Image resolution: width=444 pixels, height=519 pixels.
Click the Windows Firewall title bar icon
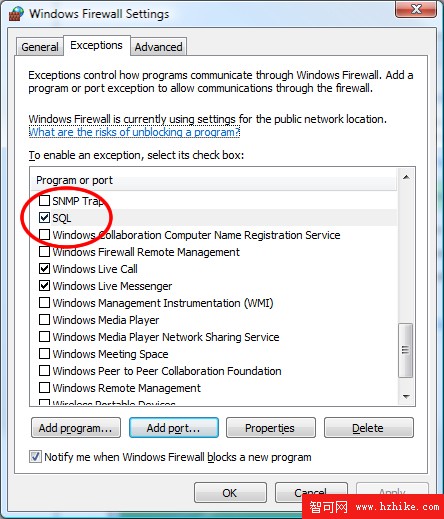(x=16, y=13)
